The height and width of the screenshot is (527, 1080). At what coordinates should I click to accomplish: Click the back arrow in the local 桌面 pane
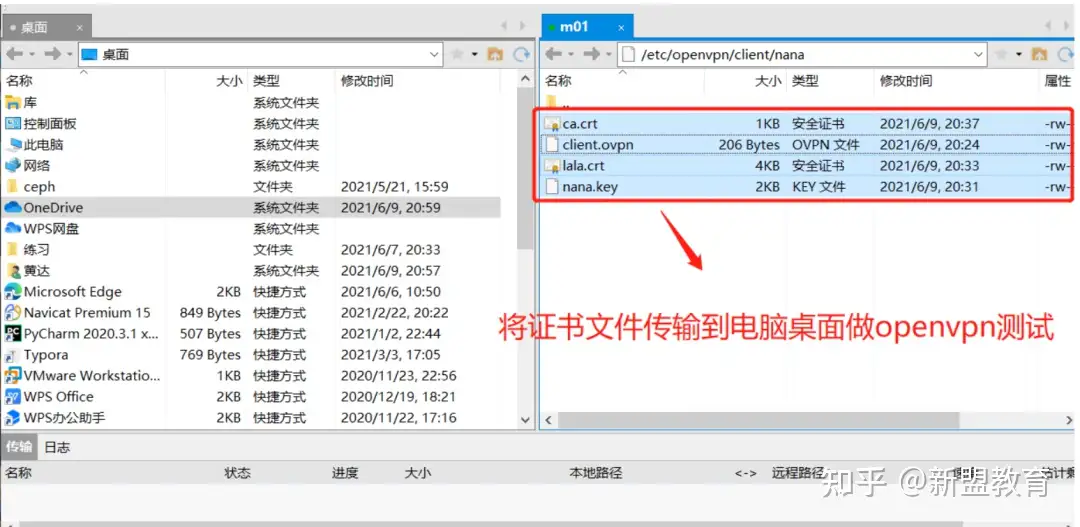(14, 54)
